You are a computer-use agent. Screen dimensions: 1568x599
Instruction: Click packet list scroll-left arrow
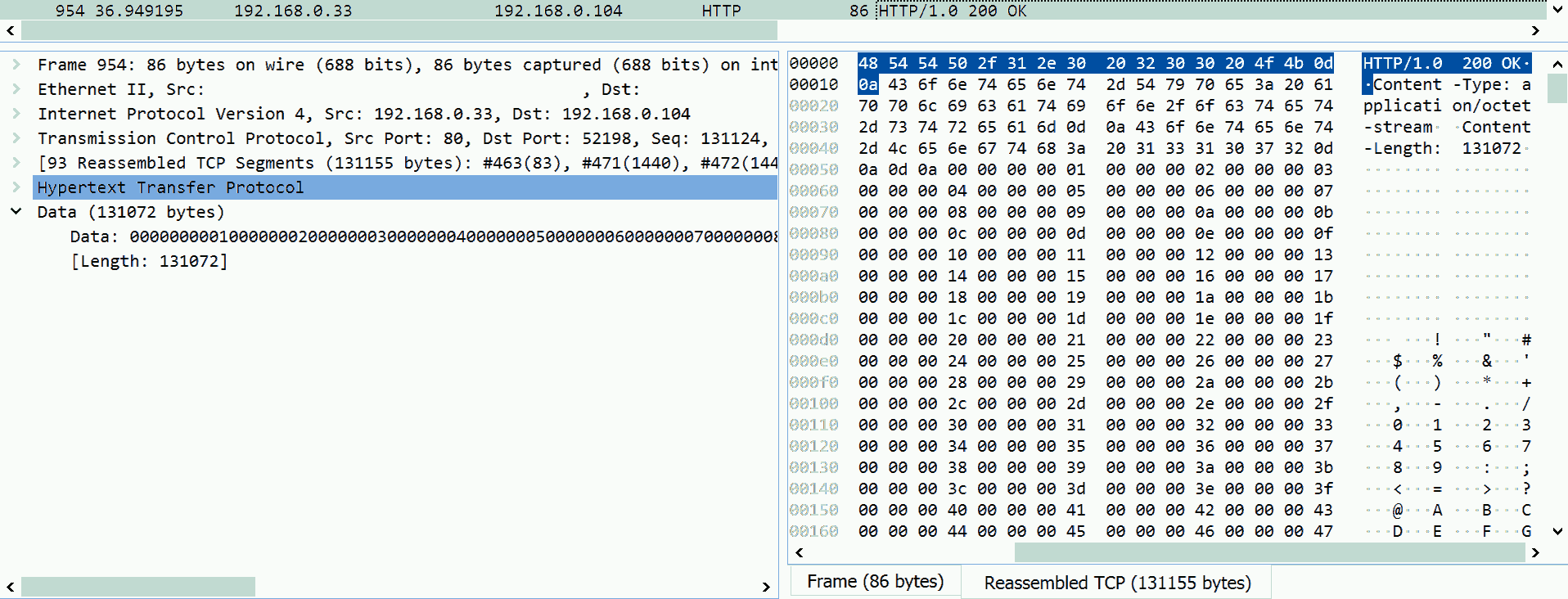point(10,31)
